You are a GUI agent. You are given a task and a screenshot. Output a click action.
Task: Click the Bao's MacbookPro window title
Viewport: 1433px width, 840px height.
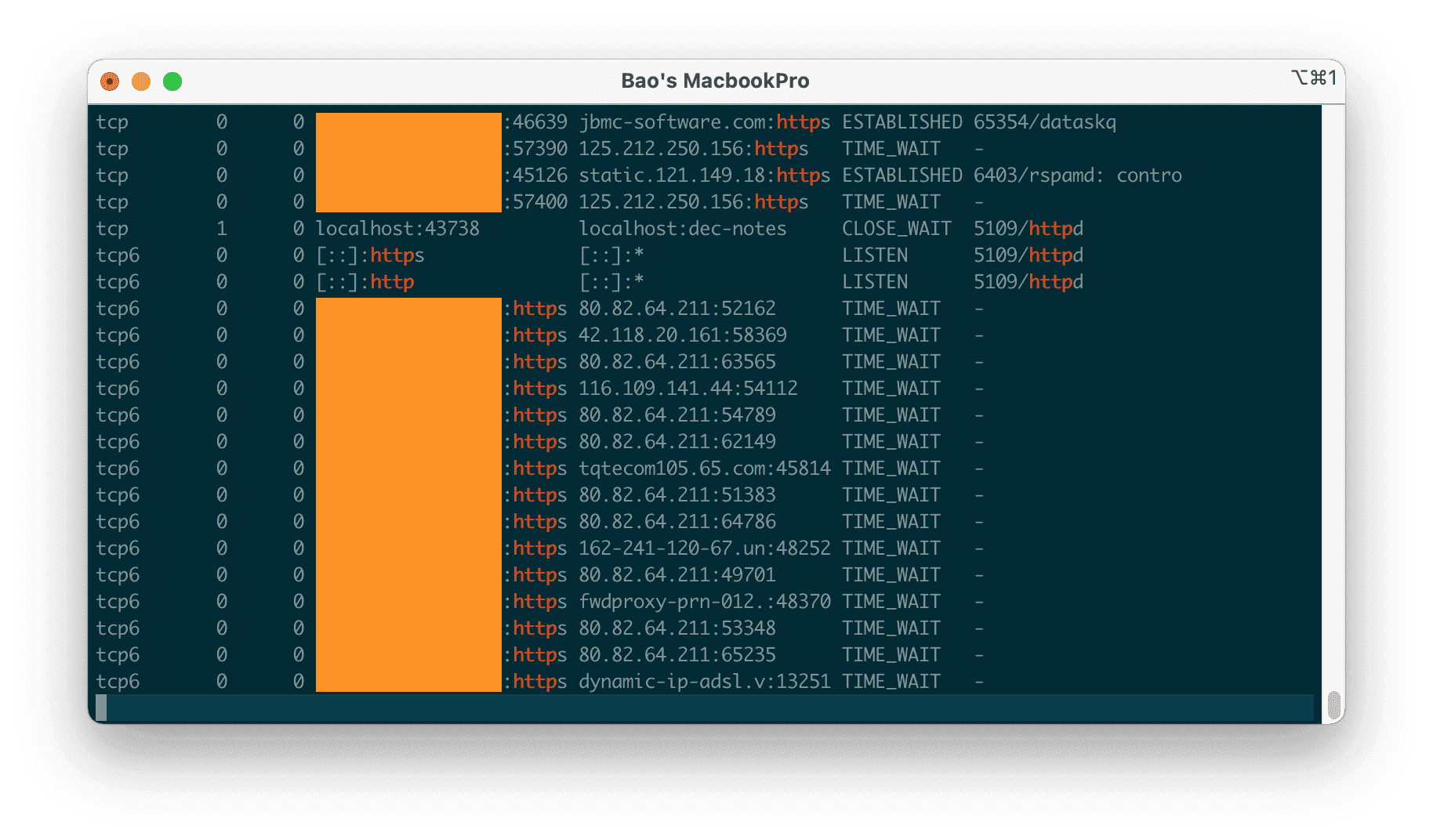pyautogui.click(x=715, y=81)
